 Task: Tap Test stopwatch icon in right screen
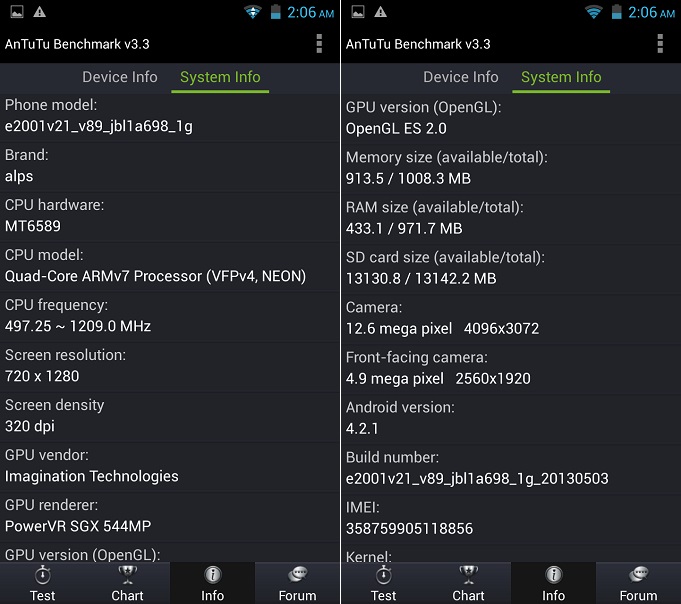click(383, 575)
